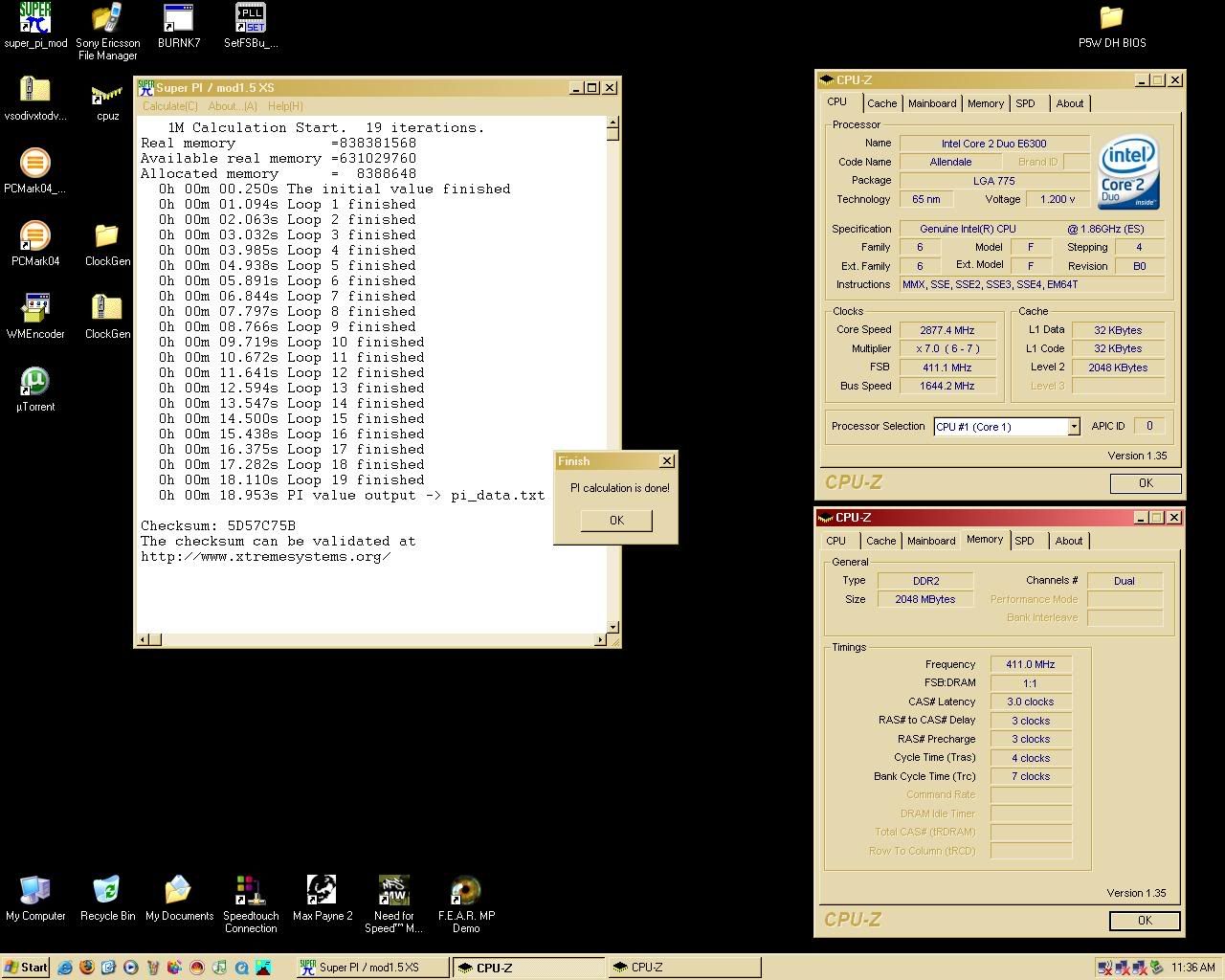
Task: Open the SetFSBu_ PLL shortcut icon
Action: tap(251, 19)
